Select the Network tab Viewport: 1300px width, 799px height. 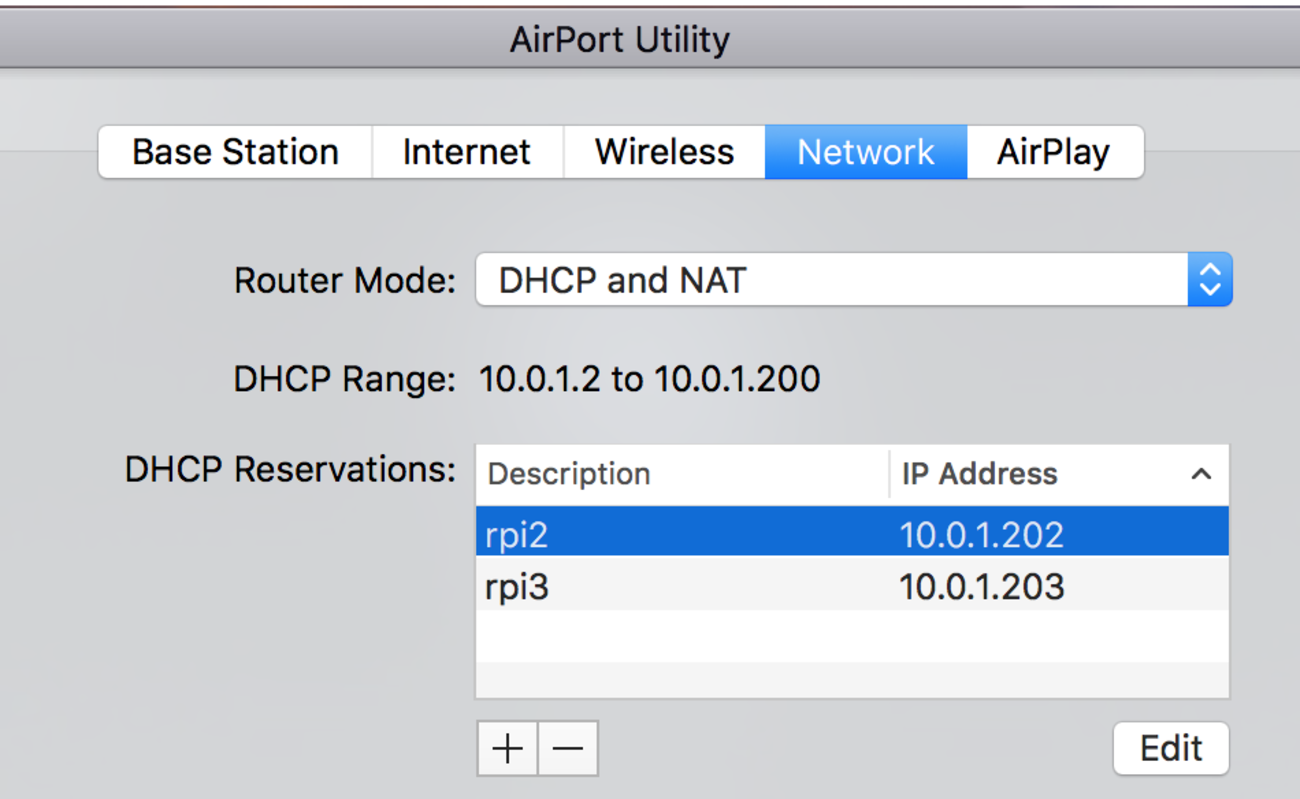866,152
